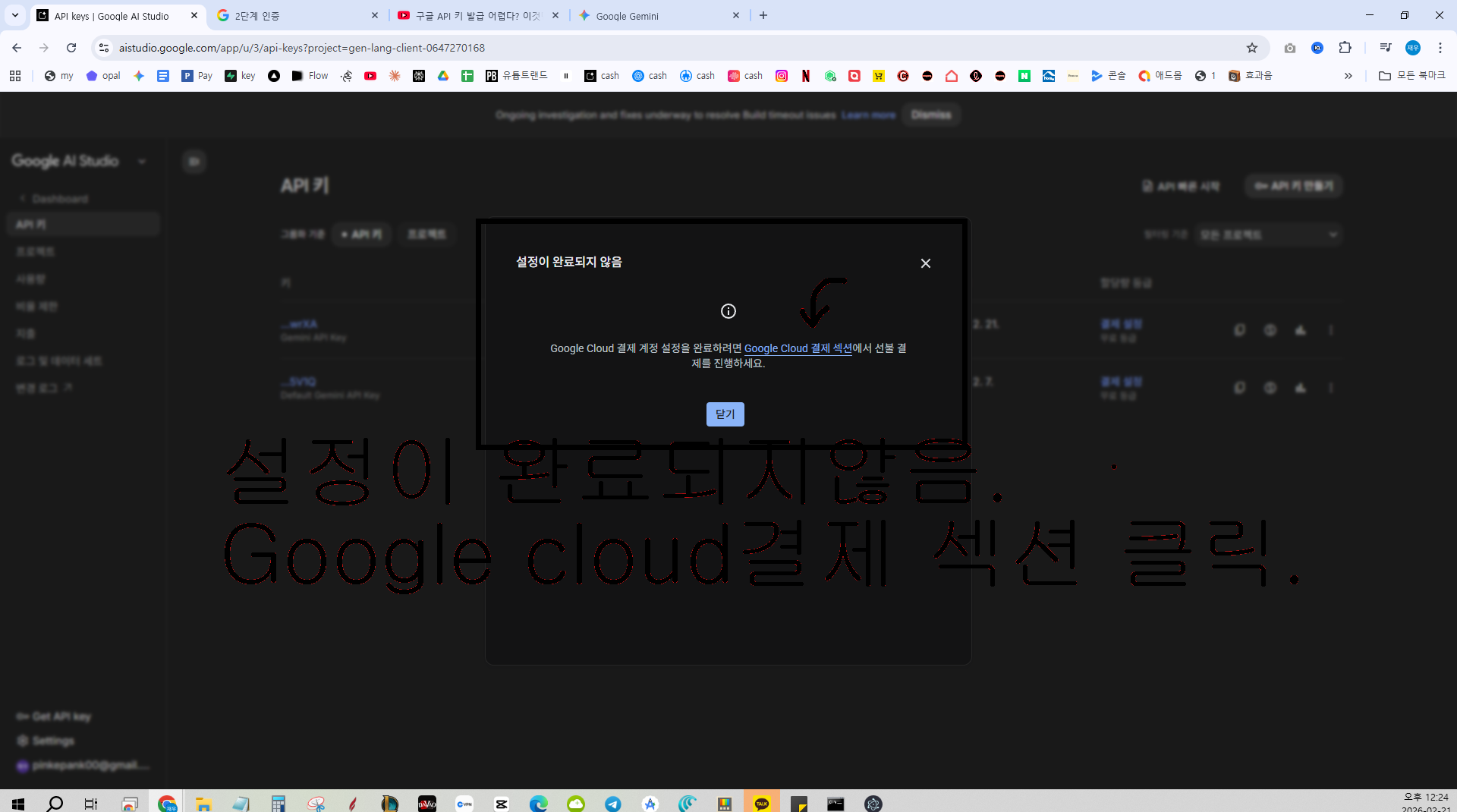Click the camera screenshot extension icon

click(x=1290, y=48)
